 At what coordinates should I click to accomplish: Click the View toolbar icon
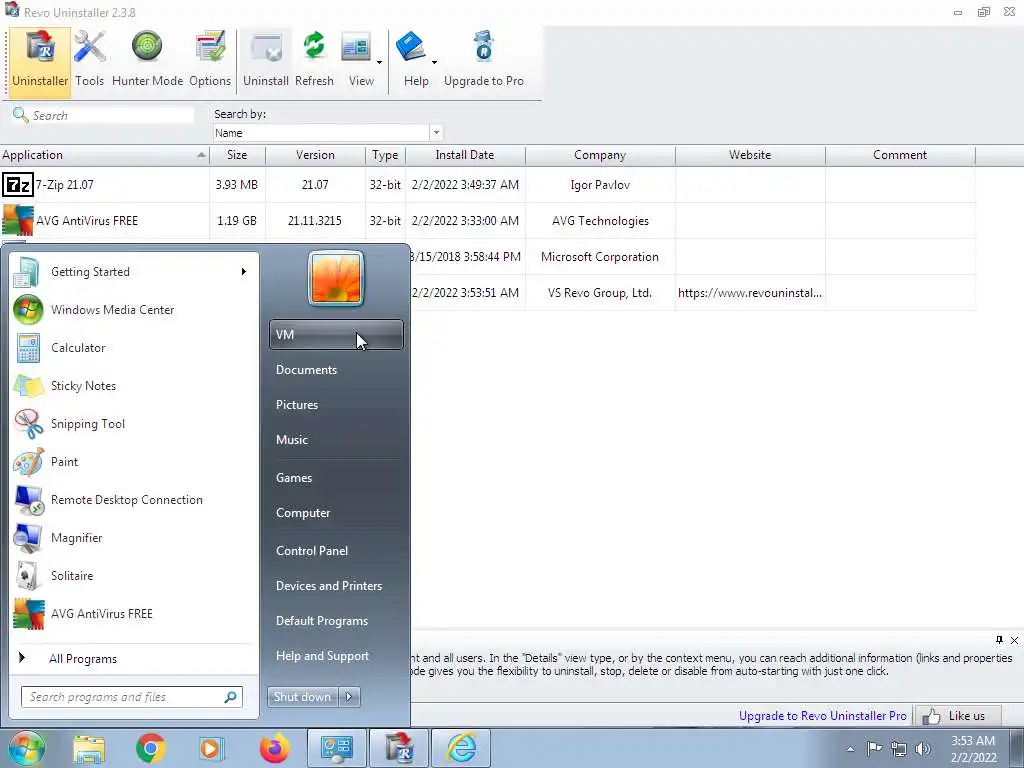point(357,59)
